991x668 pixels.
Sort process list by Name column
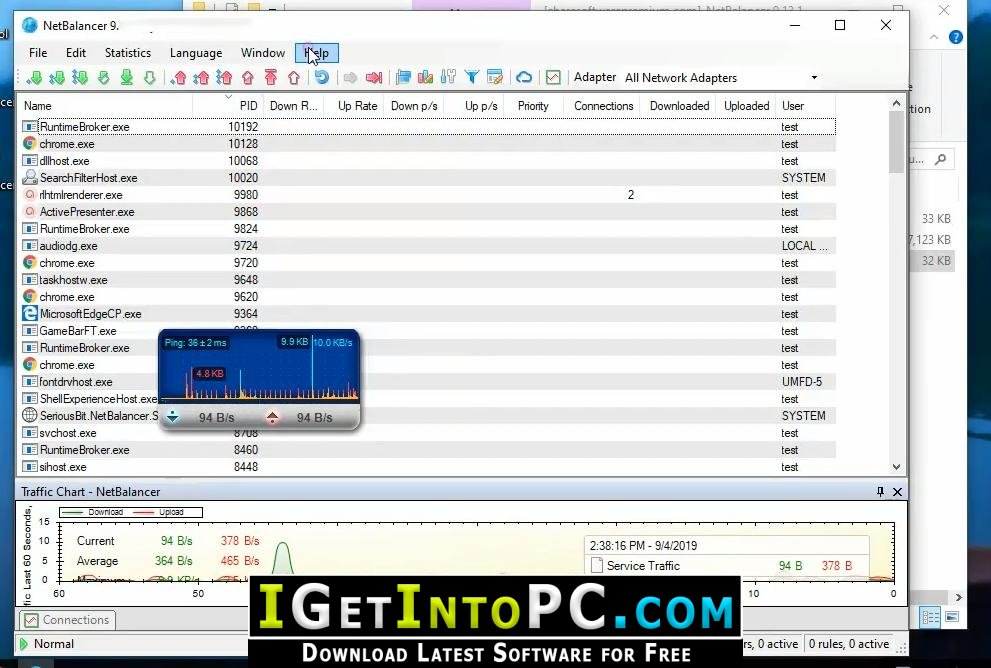click(x=106, y=106)
